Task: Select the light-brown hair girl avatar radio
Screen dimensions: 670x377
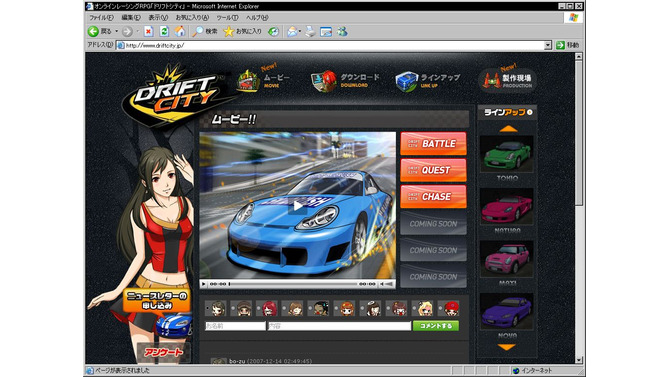Action: coord(285,308)
